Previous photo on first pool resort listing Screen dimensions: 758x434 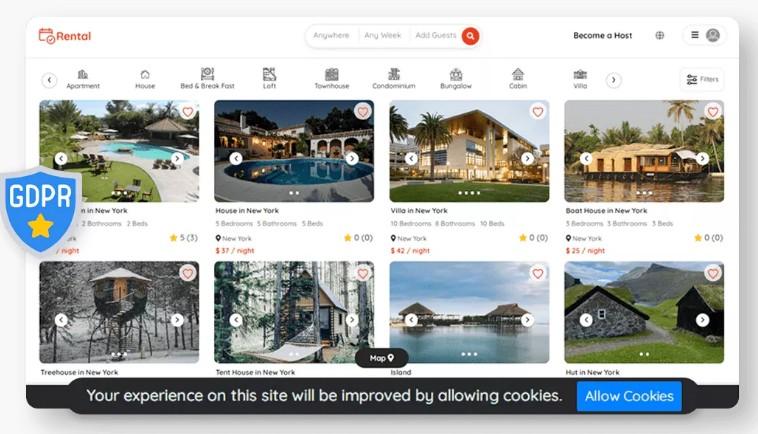[61, 158]
